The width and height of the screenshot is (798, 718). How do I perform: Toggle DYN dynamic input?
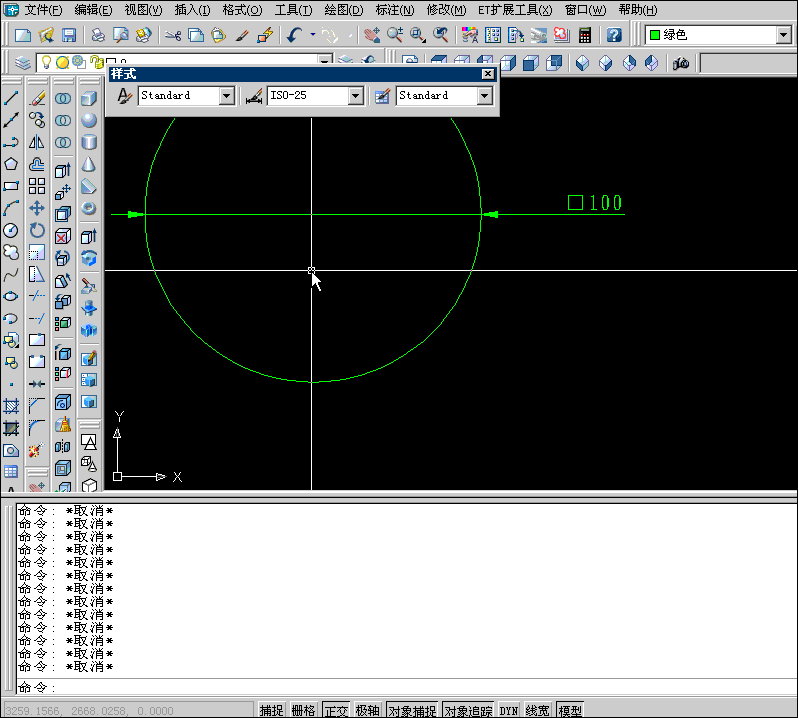[x=508, y=710]
